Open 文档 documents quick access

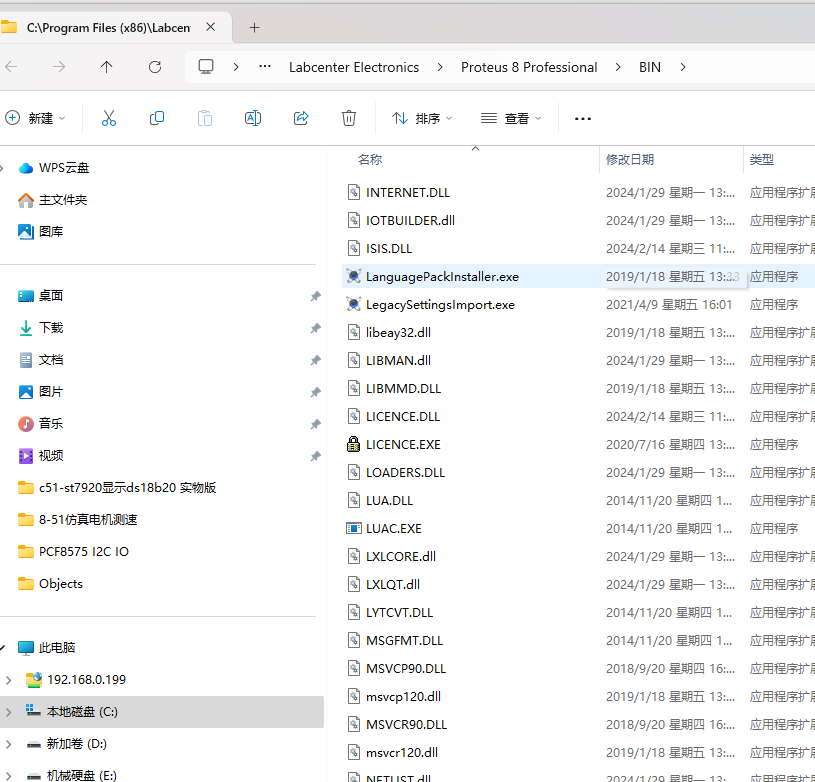tap(41, 360)
